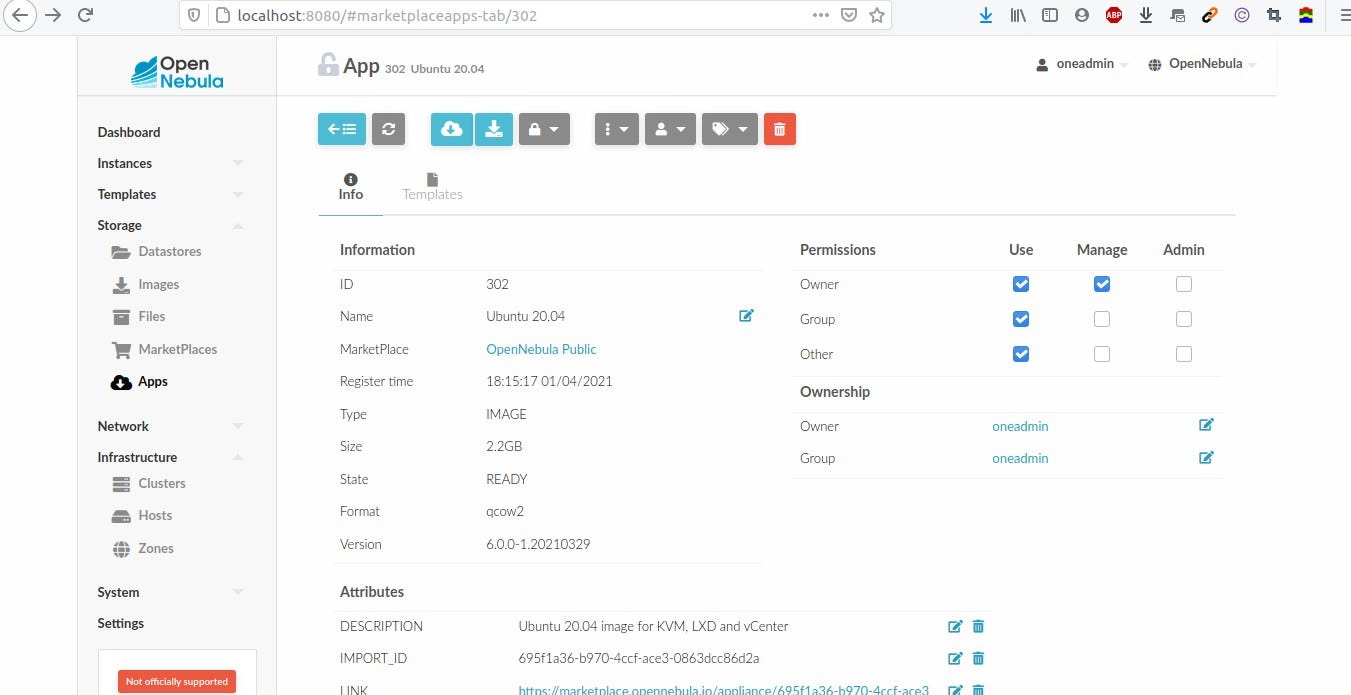Edit the Owner under Ownership

[1206, 425]
